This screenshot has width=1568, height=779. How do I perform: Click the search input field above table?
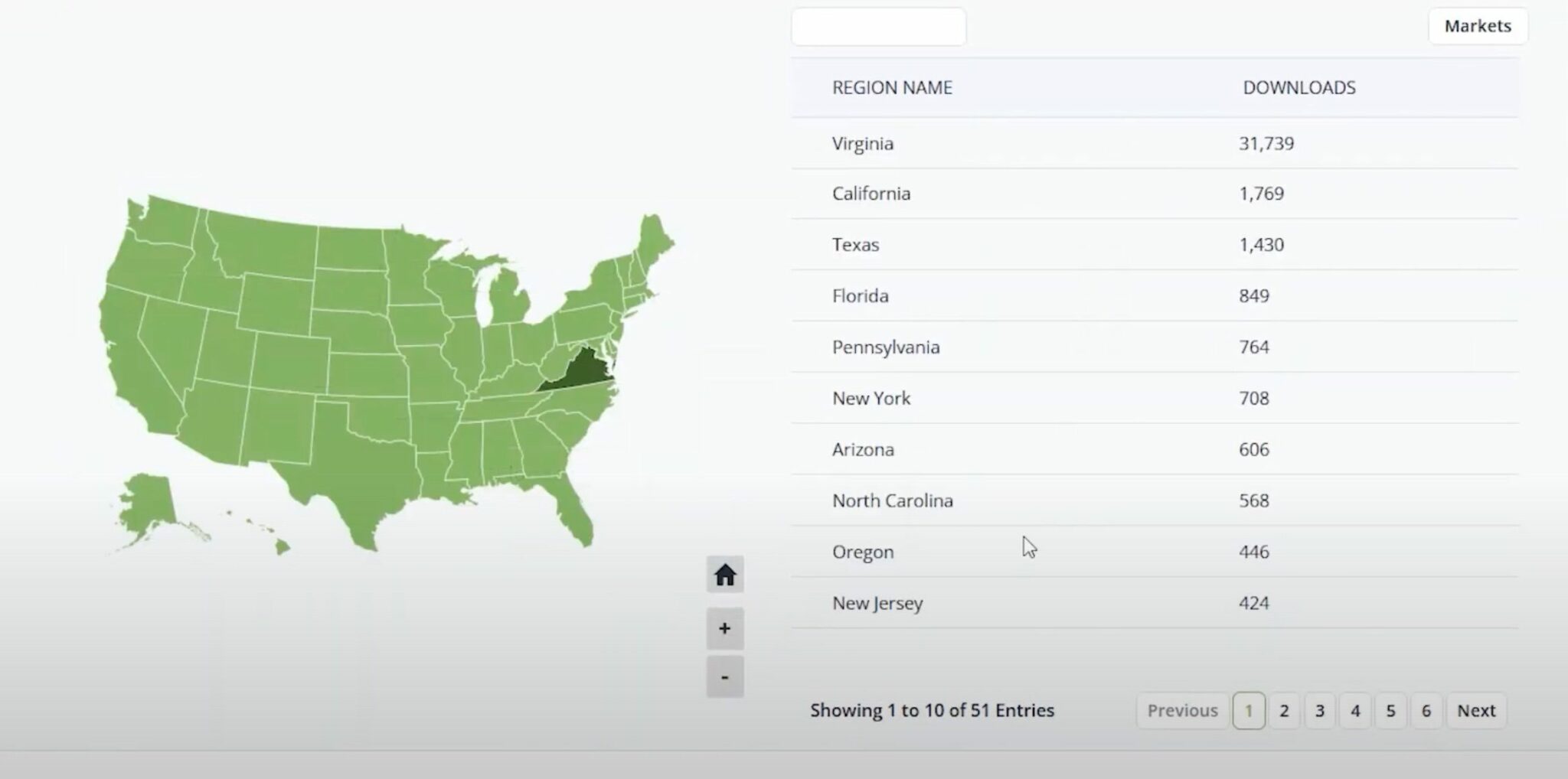878,27
